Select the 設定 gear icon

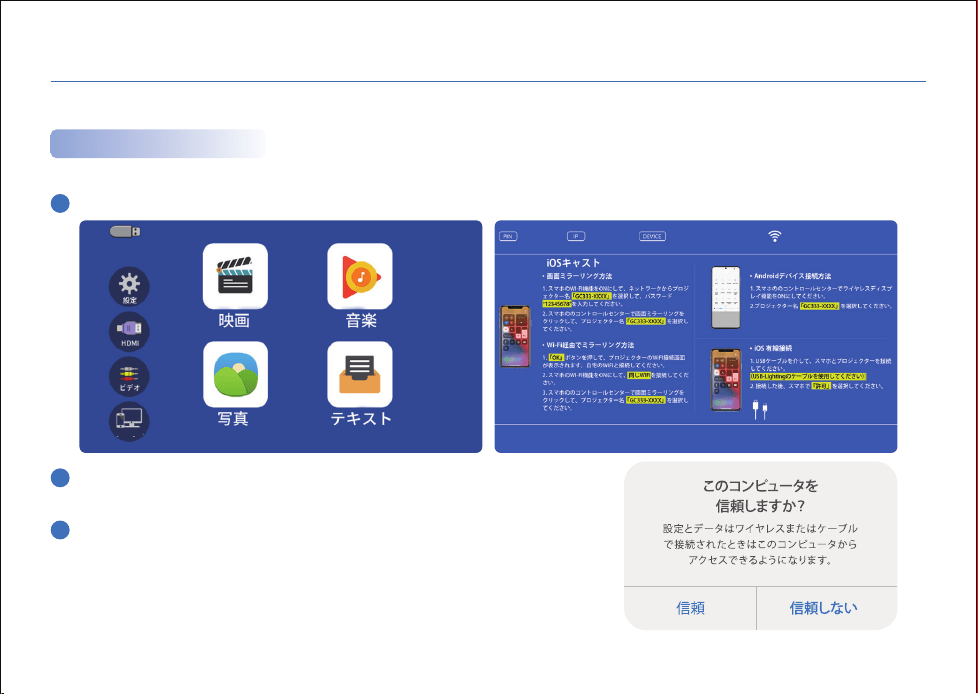[129, 286]
